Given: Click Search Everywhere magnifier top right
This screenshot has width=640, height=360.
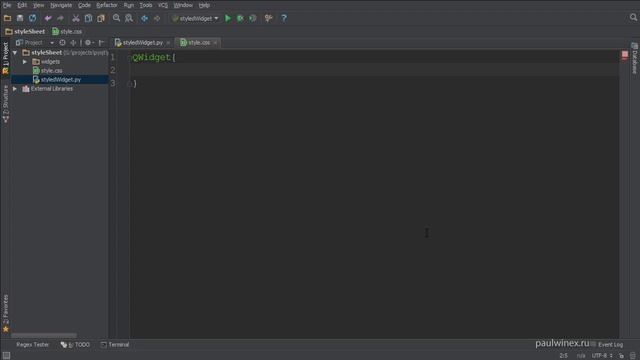Looking at the screenshot, I should (x=633, y=17).
